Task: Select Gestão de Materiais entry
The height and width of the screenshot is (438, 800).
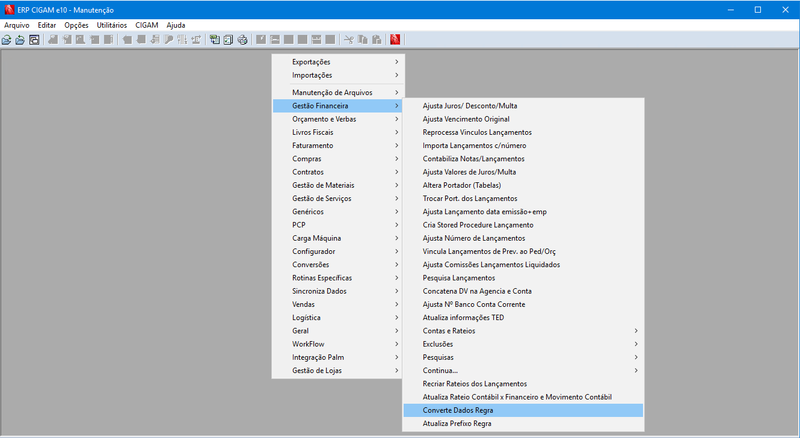Action: [x=338, y=185]
